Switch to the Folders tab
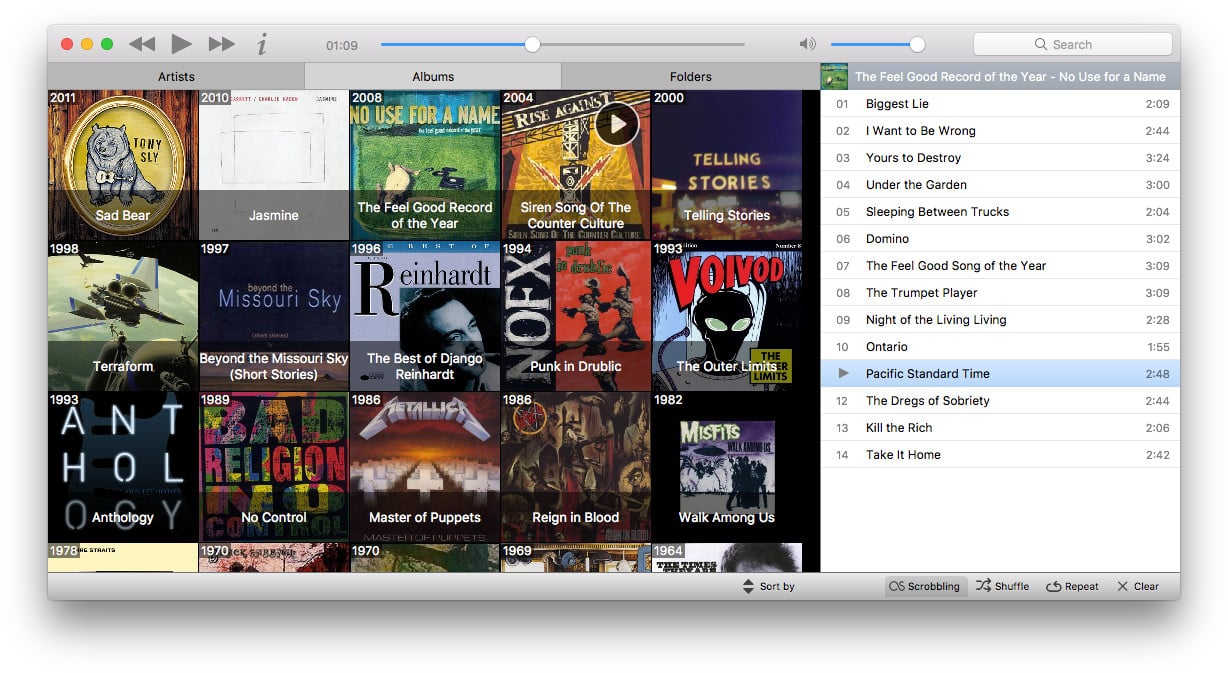This screenshot has height=673, width=1228. click(691, 77)
